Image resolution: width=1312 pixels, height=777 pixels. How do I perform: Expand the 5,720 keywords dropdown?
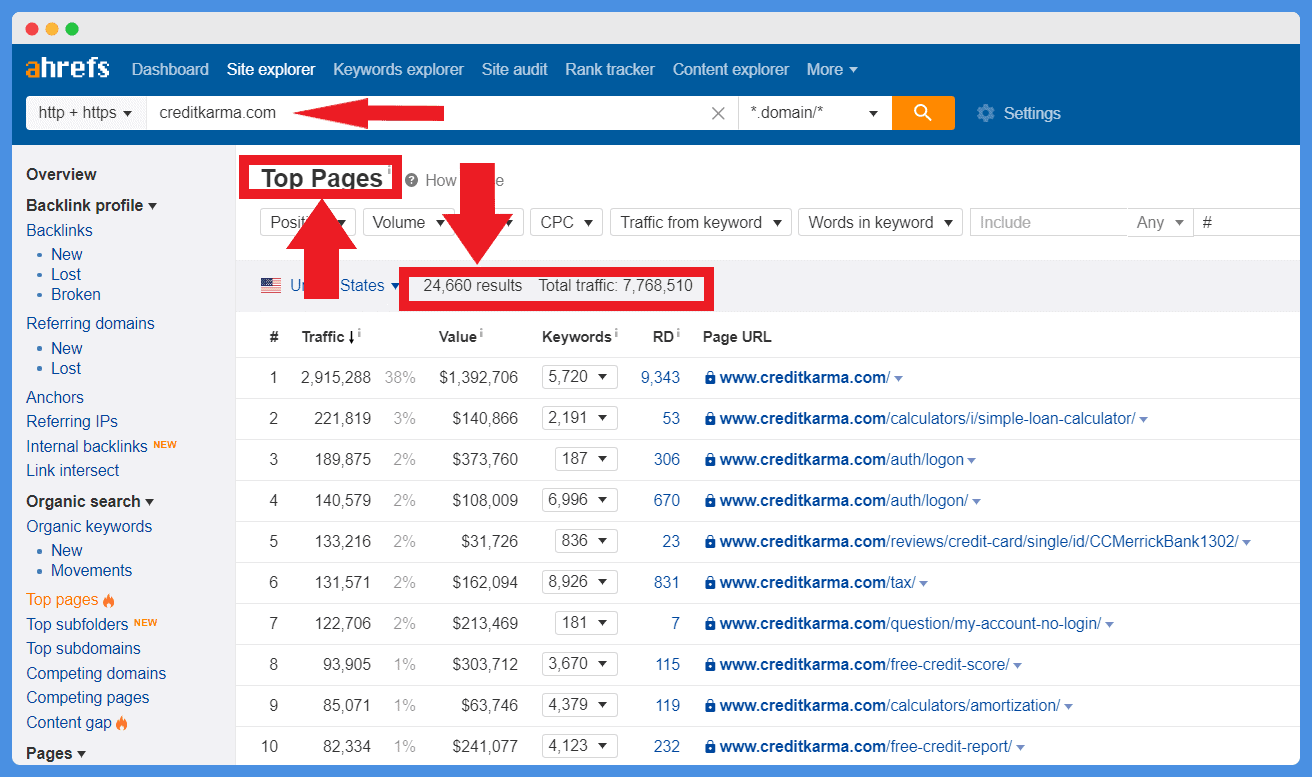coord(580,377)
